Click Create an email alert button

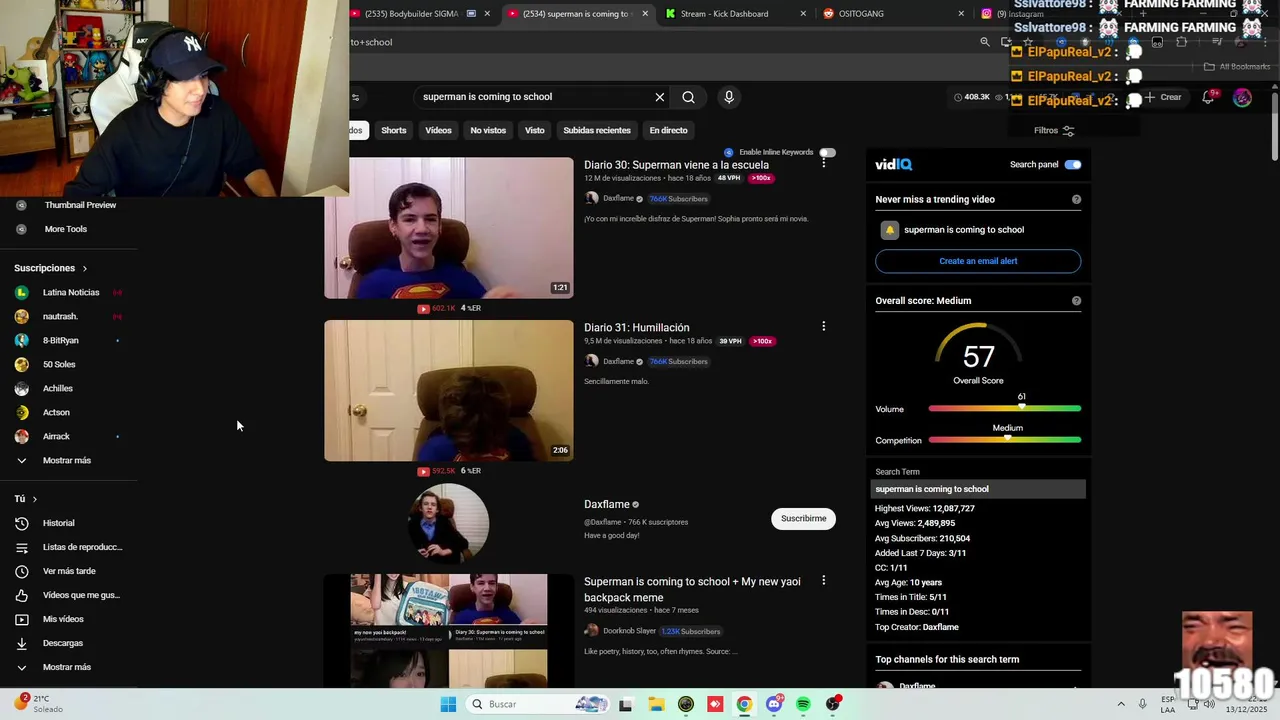pos(978,261)
